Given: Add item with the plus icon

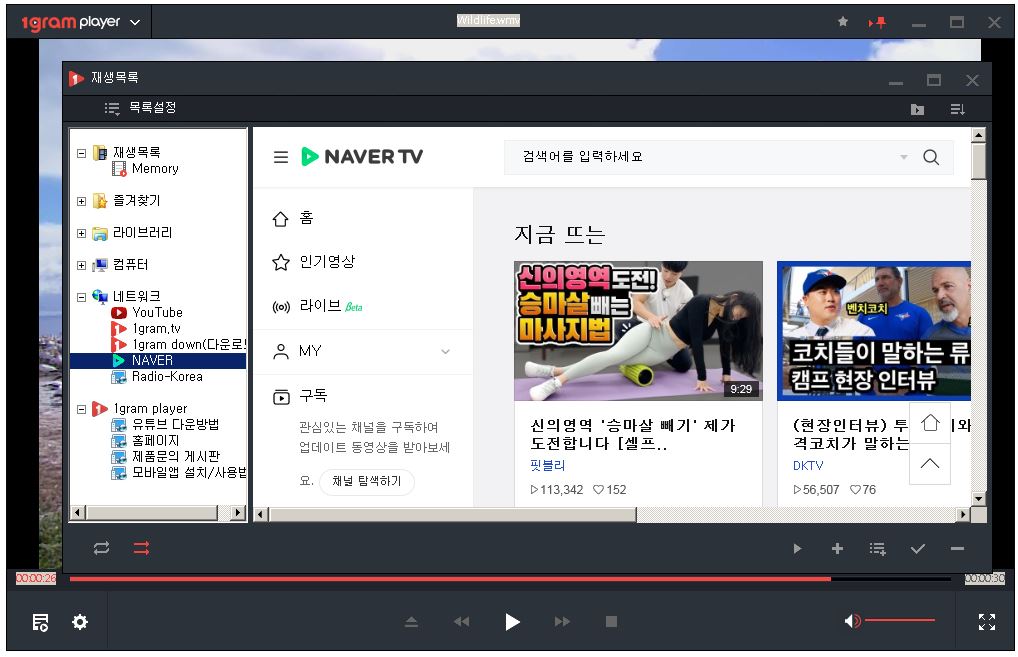Looking at the screenshot, I should click(838, 549).
